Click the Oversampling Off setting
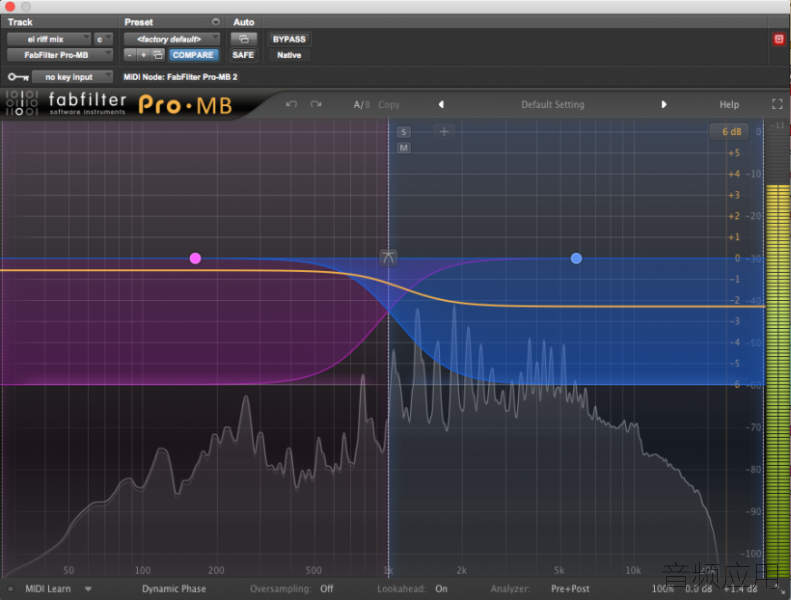791x600 pixels. coord(292,588)
